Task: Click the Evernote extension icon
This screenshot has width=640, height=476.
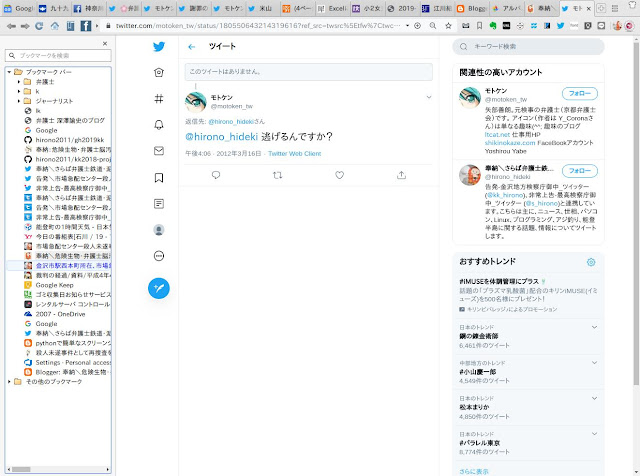Action: coord(493,26)
